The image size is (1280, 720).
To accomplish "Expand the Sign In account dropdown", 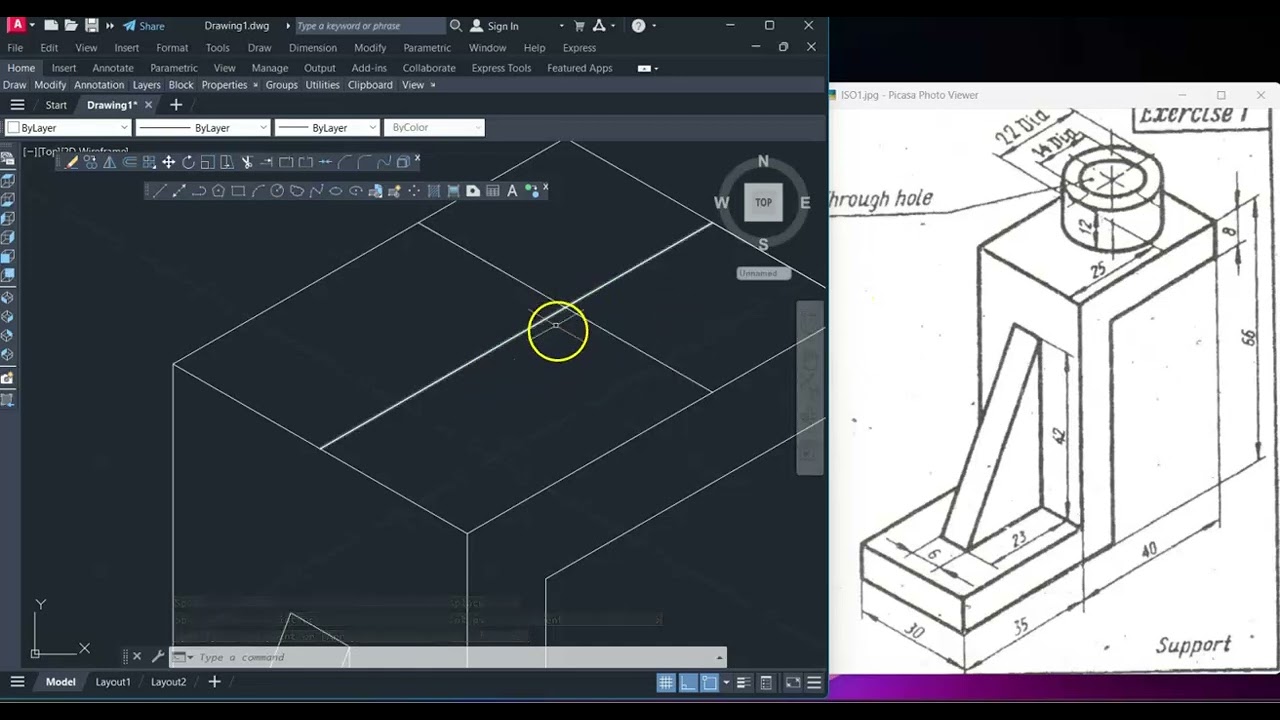I will click(561, 26).
